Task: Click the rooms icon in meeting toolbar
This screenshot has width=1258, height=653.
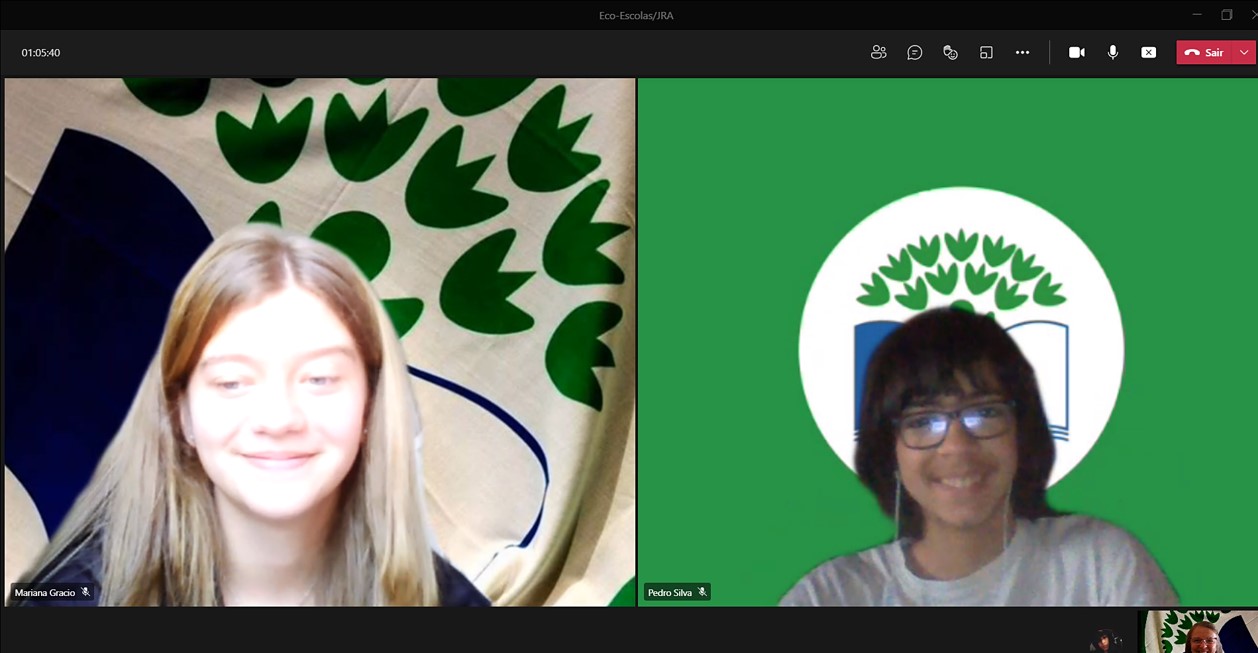Action: tap(986, 53)
